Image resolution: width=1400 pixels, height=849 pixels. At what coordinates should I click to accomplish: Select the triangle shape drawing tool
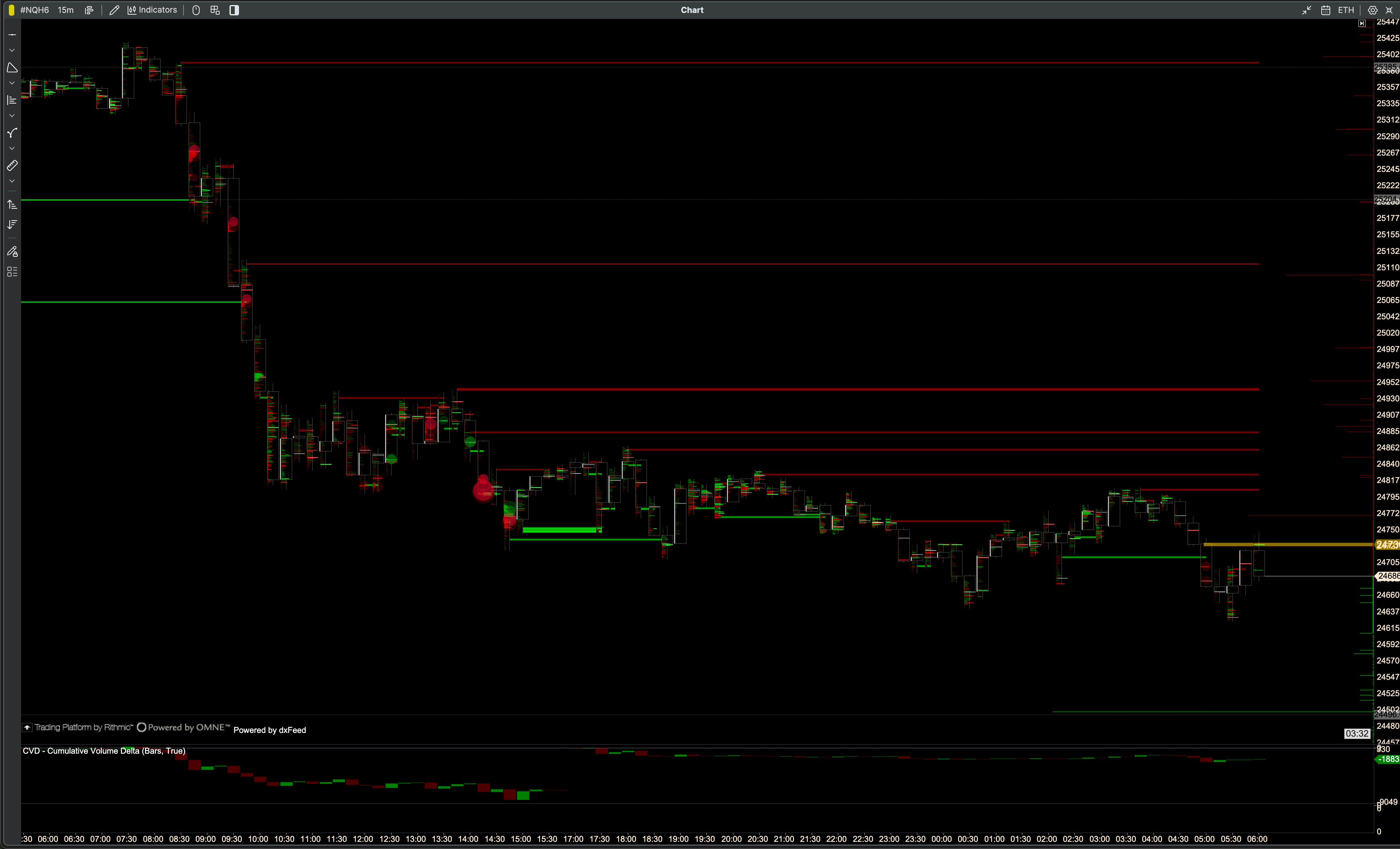(x=12, y=68)
